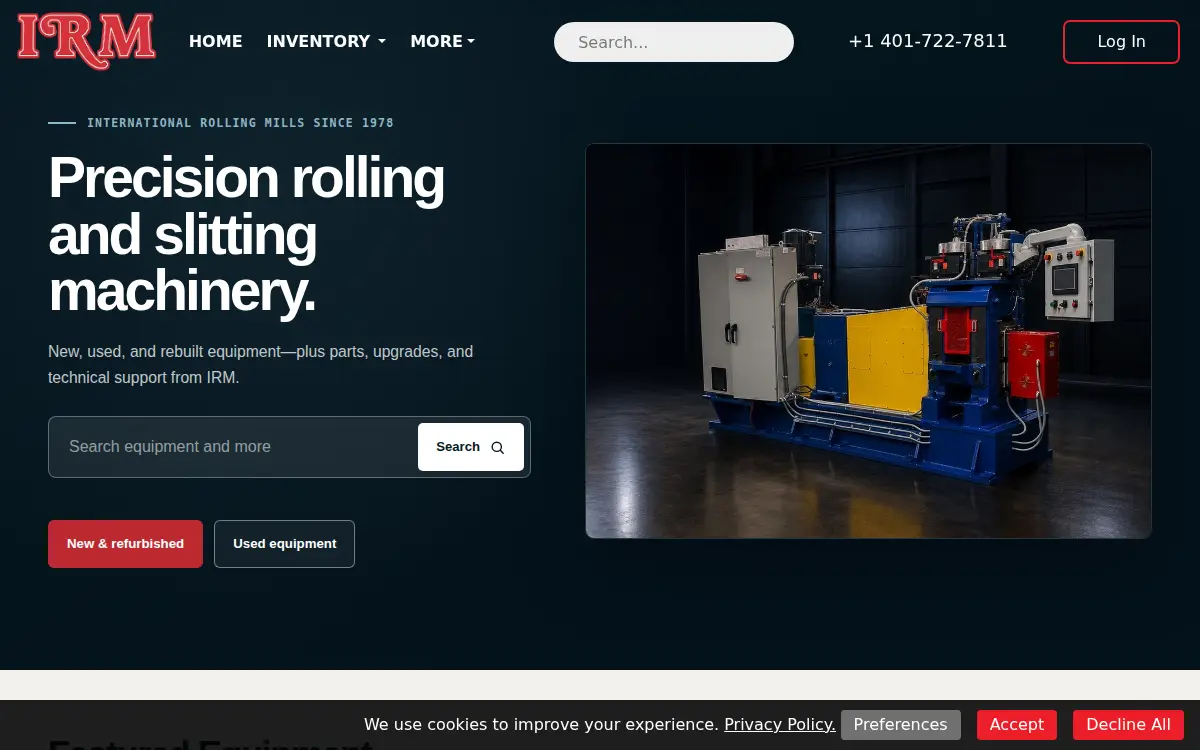1200x750 pixels.
Task: Open the Privacy Policy link
Action: pos(780,724)
